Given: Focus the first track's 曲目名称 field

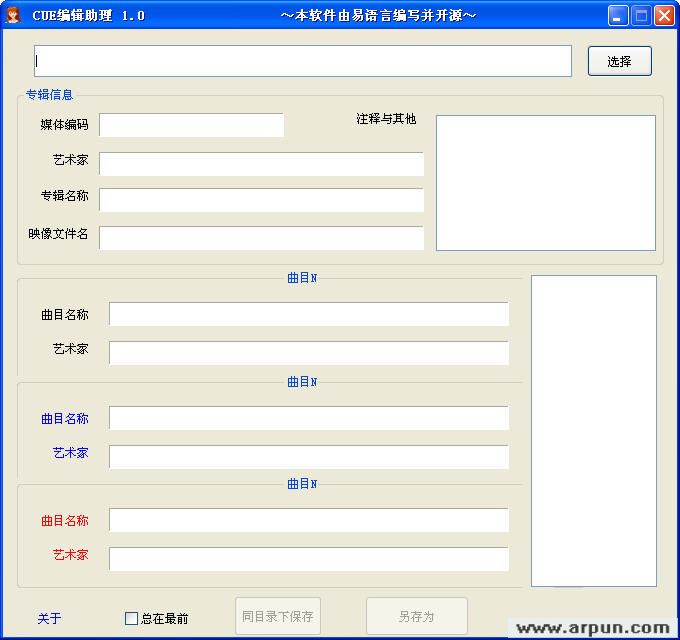Looking at the screenshot, I should [308, 314].
